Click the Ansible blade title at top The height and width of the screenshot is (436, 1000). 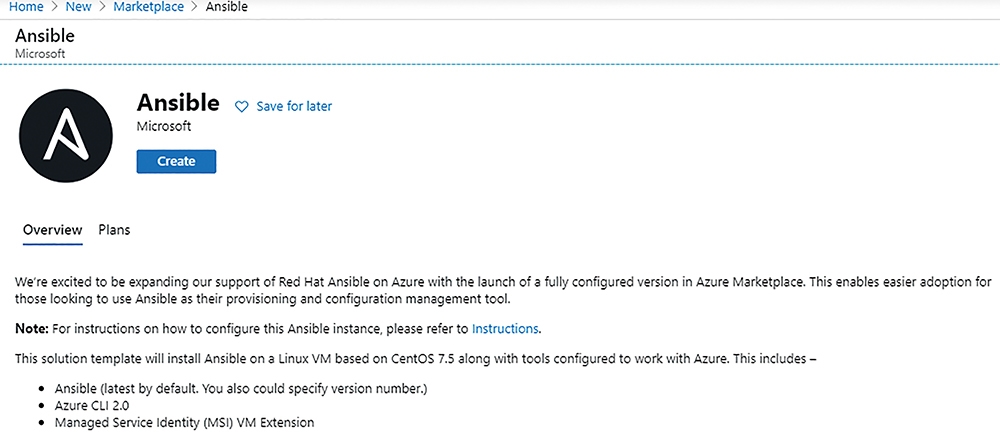click(x=45, y=35)
